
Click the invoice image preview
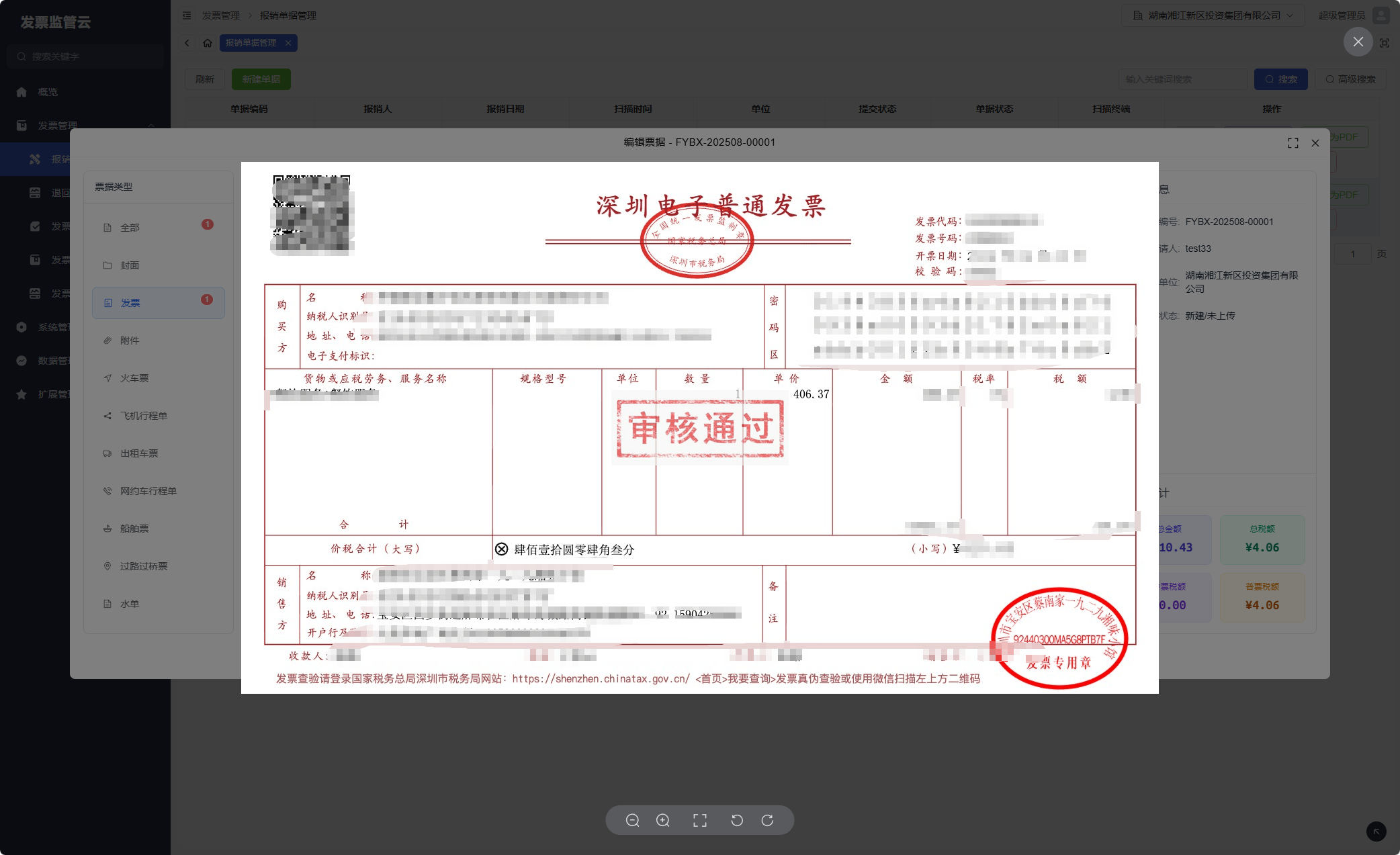click(x=700, y=428)
